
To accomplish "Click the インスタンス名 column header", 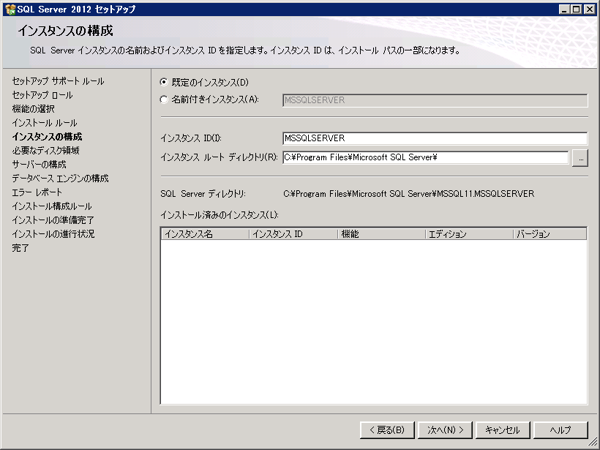I will (x=205, y=234).
